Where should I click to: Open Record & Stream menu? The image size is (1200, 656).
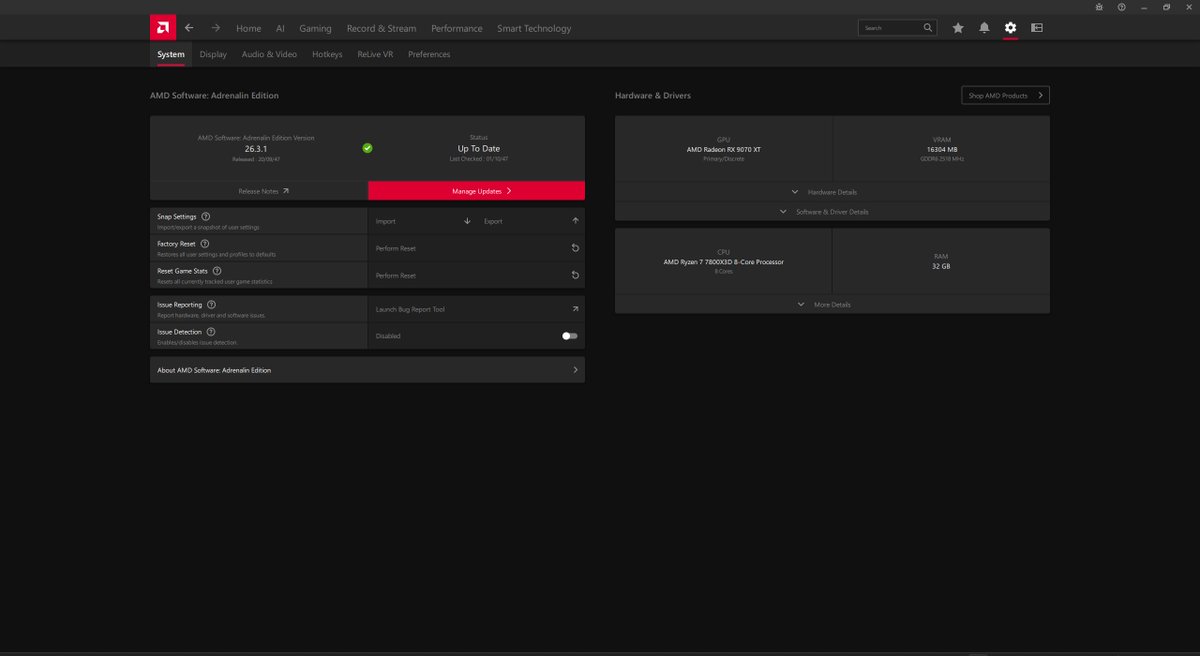[x=381, y=28]
